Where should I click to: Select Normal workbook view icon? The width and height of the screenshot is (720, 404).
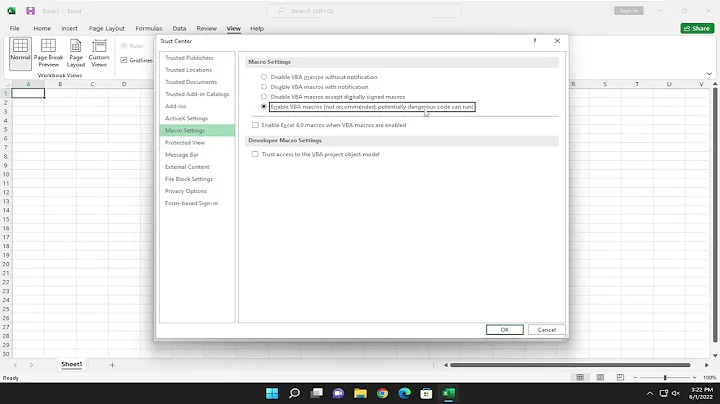[x=20, y=53]
